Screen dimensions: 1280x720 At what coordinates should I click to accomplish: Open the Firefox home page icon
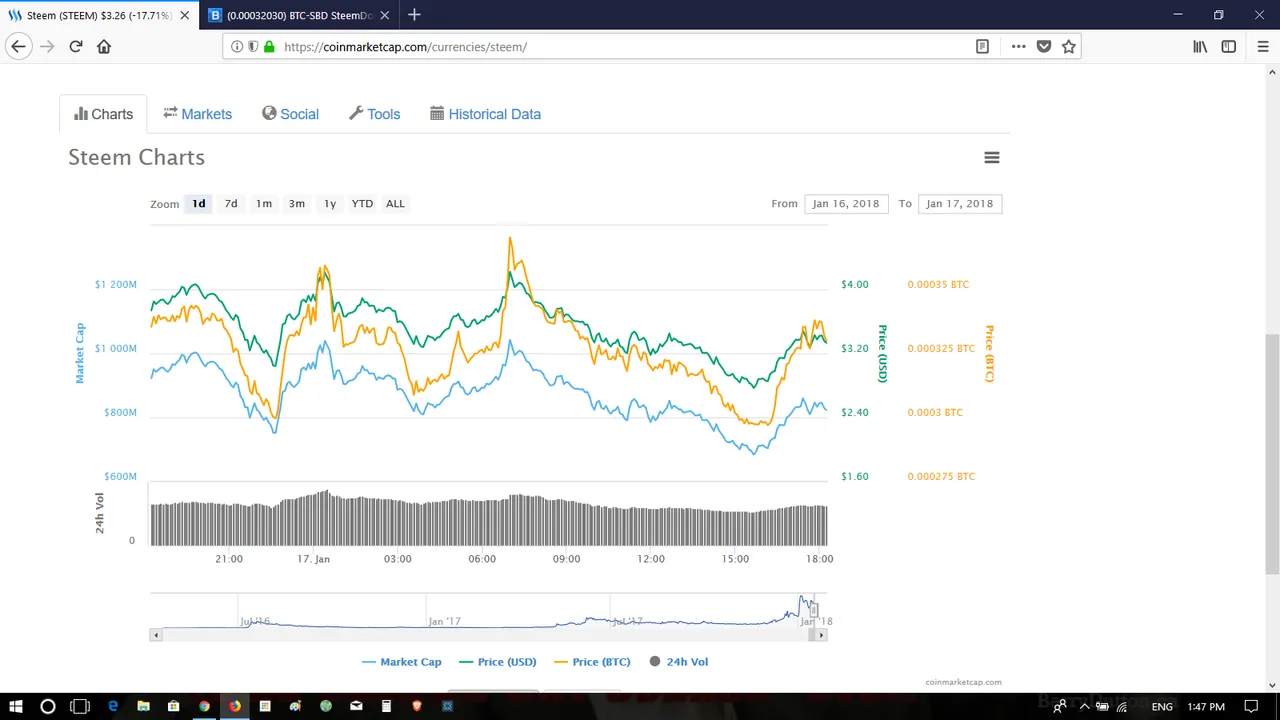(104, 46)
